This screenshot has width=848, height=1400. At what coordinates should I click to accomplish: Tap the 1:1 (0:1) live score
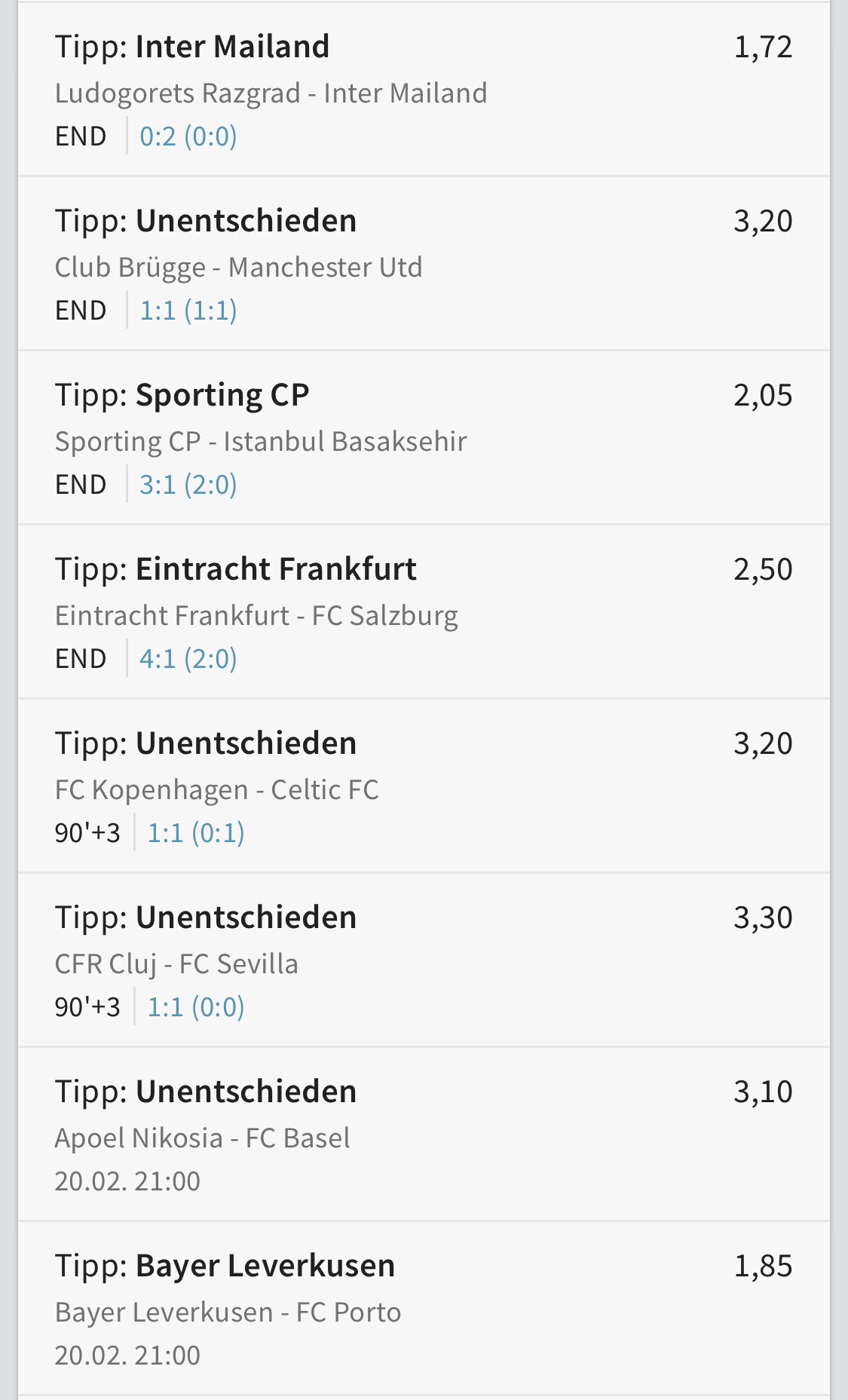point(196,833)
